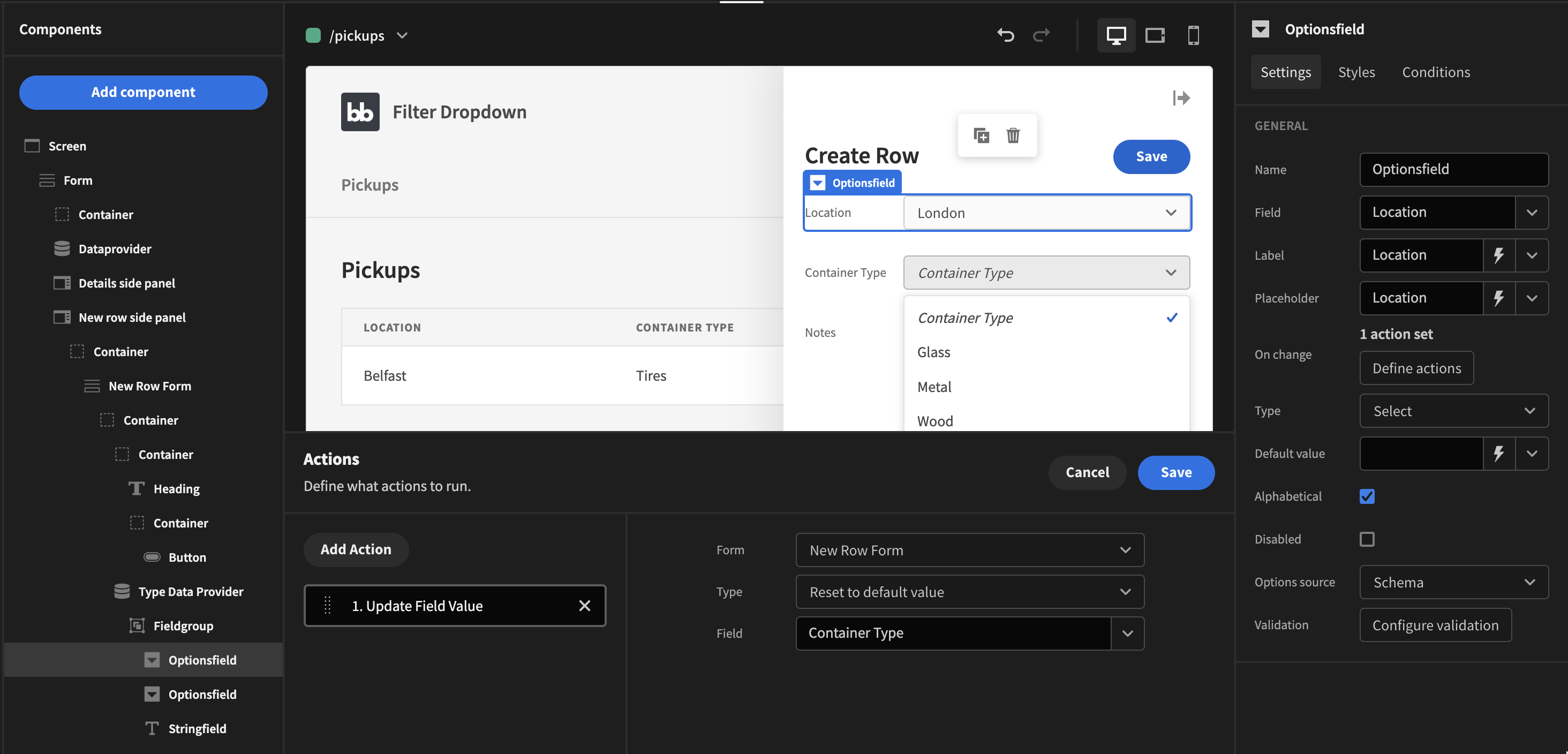This screenshot has height=754, width=1568.
Task: Click the trash delete icon
Action: (1013, 135)
